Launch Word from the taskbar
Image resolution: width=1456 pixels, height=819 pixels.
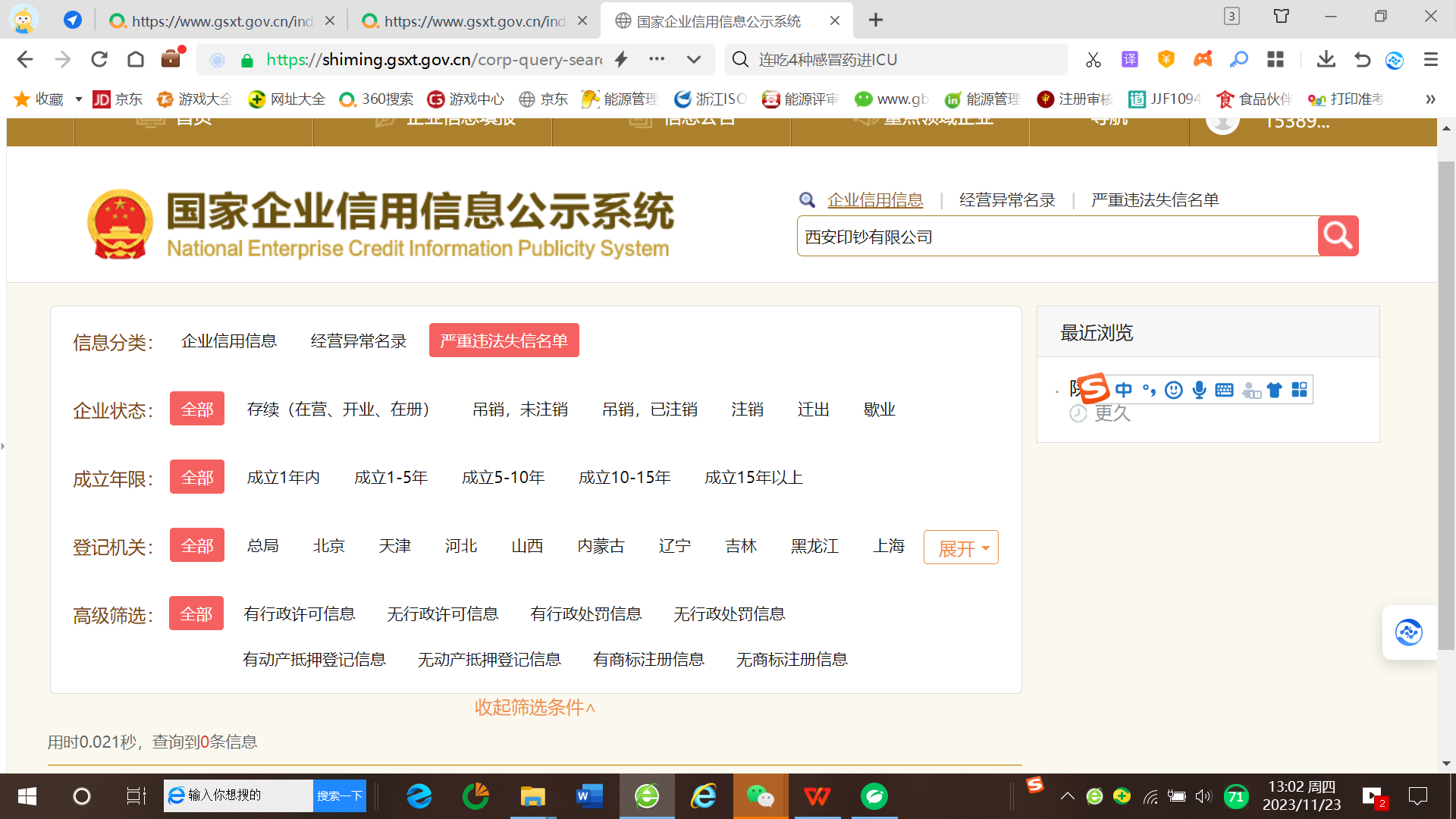pyautogui.click(x=589, y=796)
